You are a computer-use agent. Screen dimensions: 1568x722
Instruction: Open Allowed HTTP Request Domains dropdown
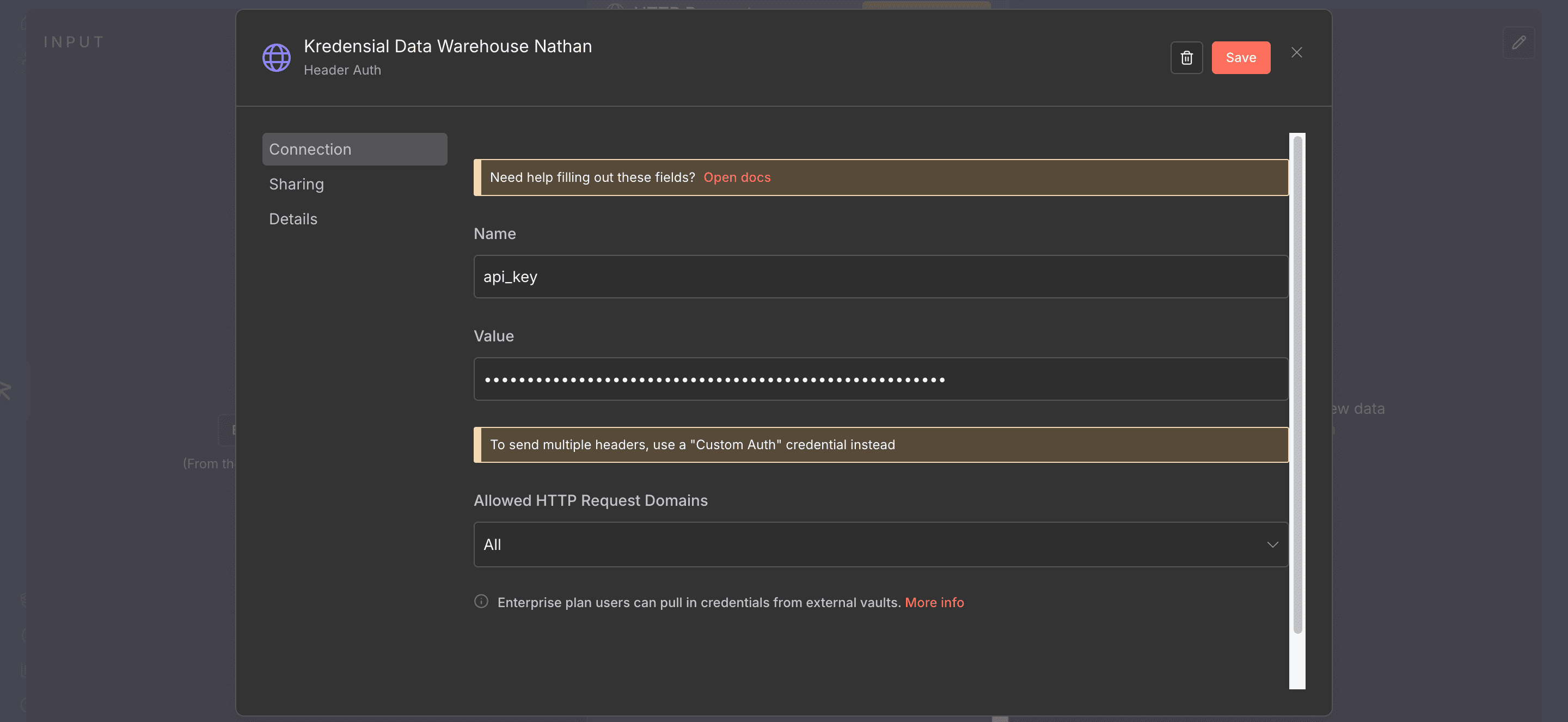[x=881, y=544]
